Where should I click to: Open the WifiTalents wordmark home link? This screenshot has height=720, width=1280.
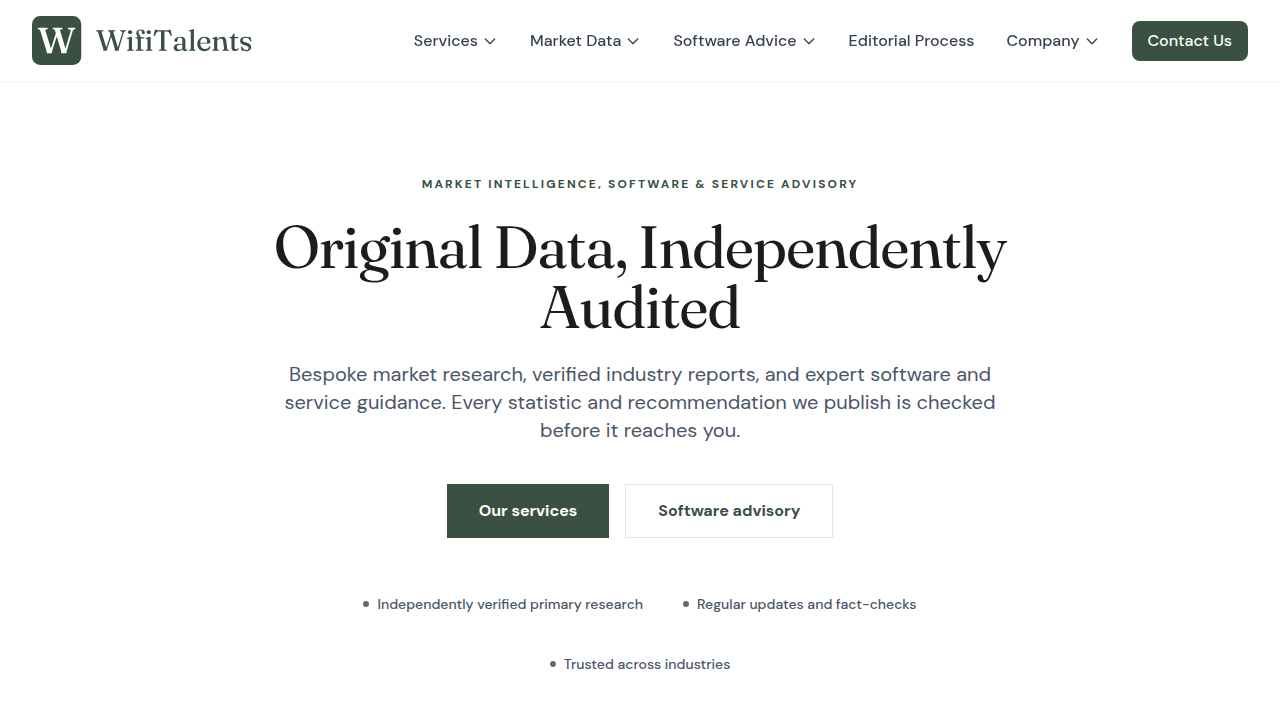point(174,41)
